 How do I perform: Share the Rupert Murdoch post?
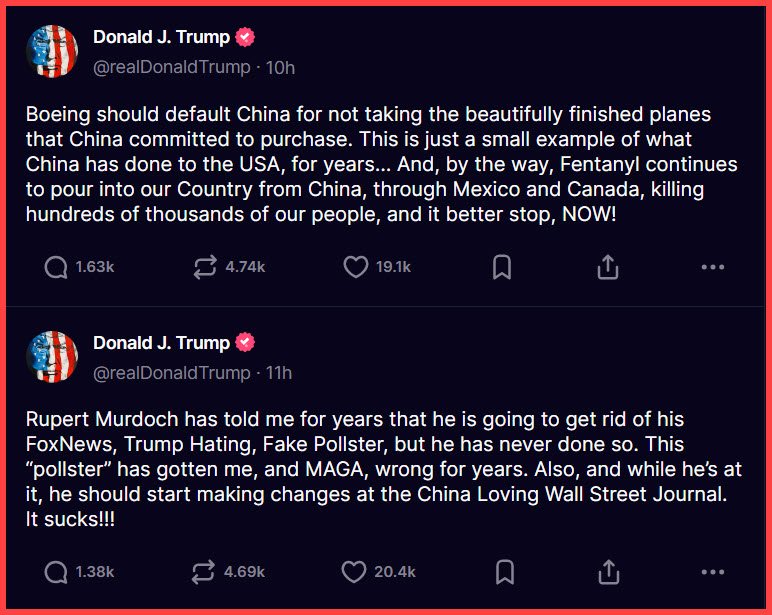(608, 572)
